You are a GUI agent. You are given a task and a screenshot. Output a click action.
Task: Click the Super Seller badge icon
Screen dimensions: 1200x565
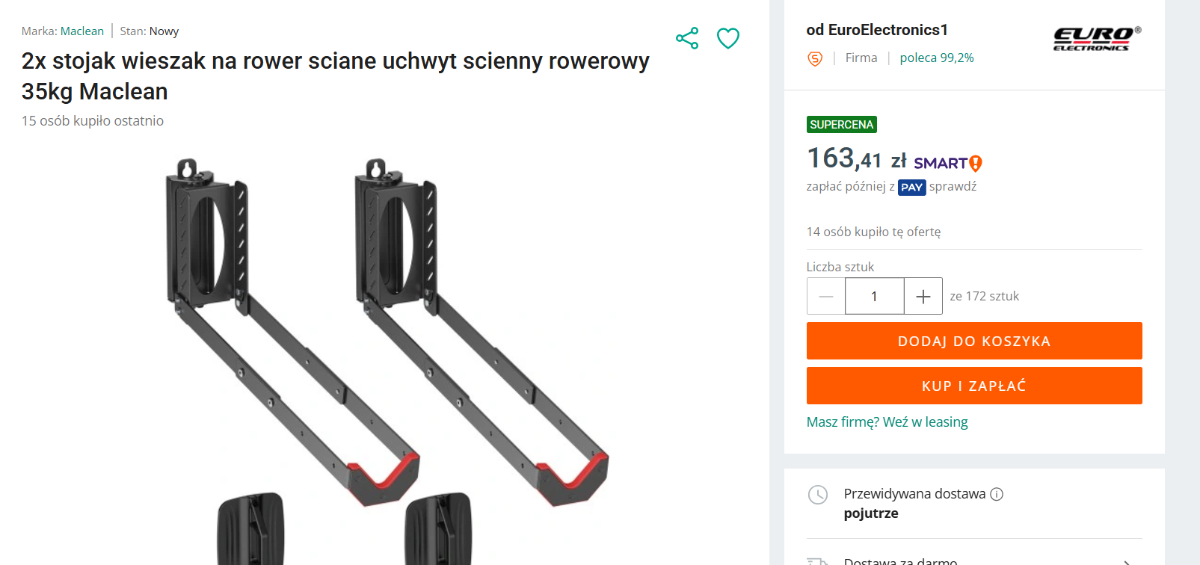[x=815, y=58]
